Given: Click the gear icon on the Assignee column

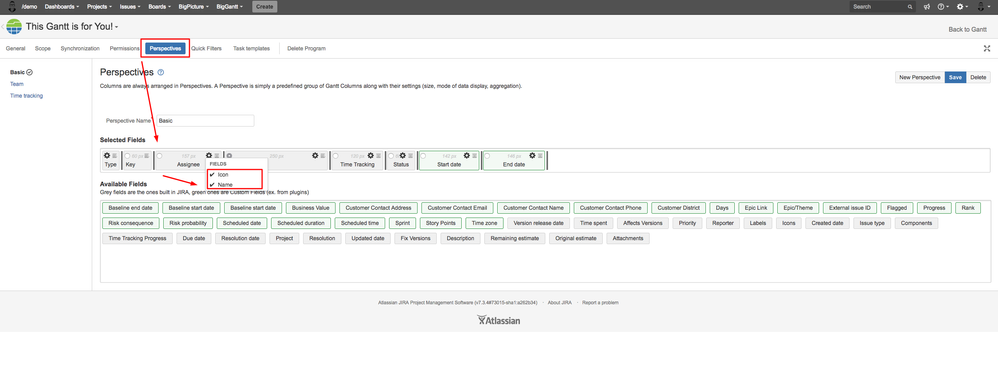Looking at the screenshot, I should tap(209, 155).
